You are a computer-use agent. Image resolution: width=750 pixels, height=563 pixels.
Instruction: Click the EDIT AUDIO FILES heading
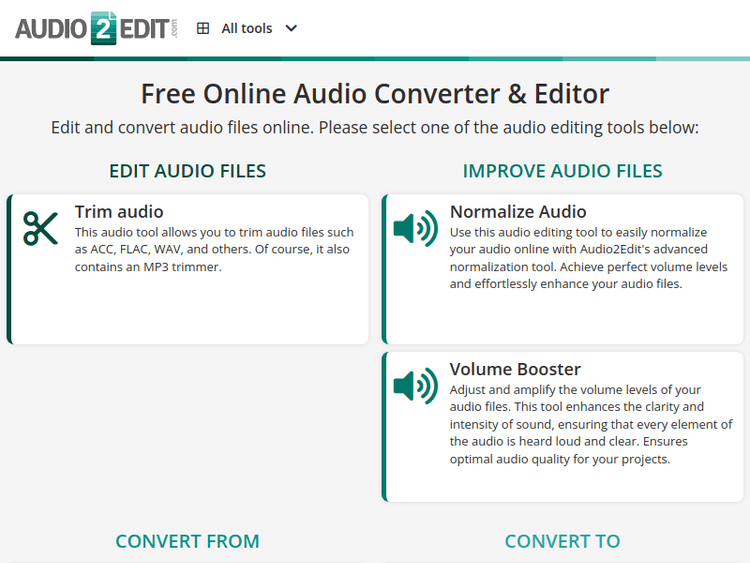(x=188, y=171)
